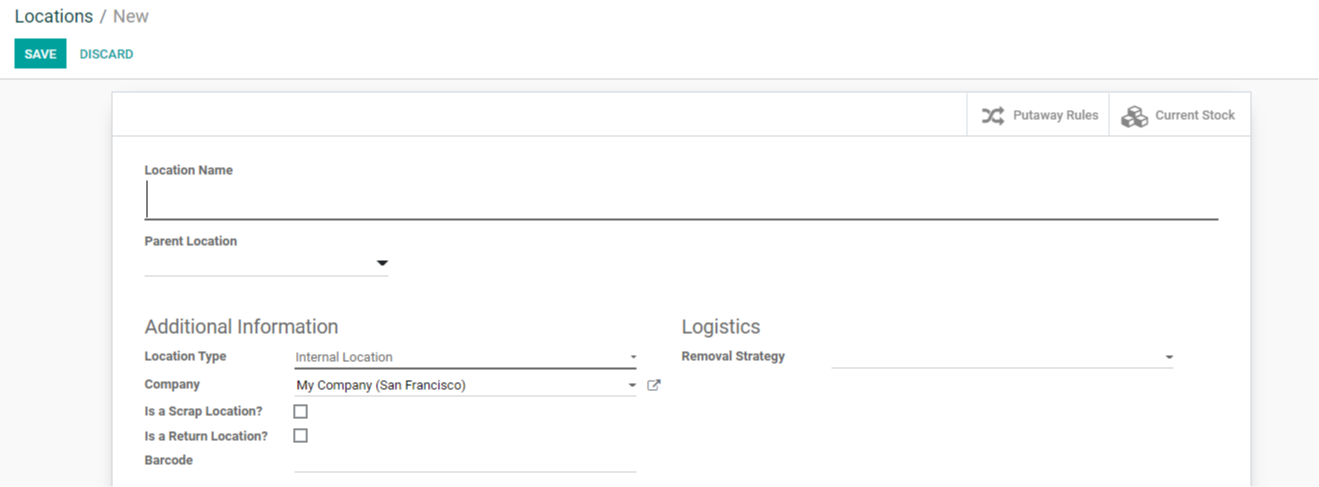Go to Locations breadcrumb
Screen dimensions: 1319x487
point(54,16)
